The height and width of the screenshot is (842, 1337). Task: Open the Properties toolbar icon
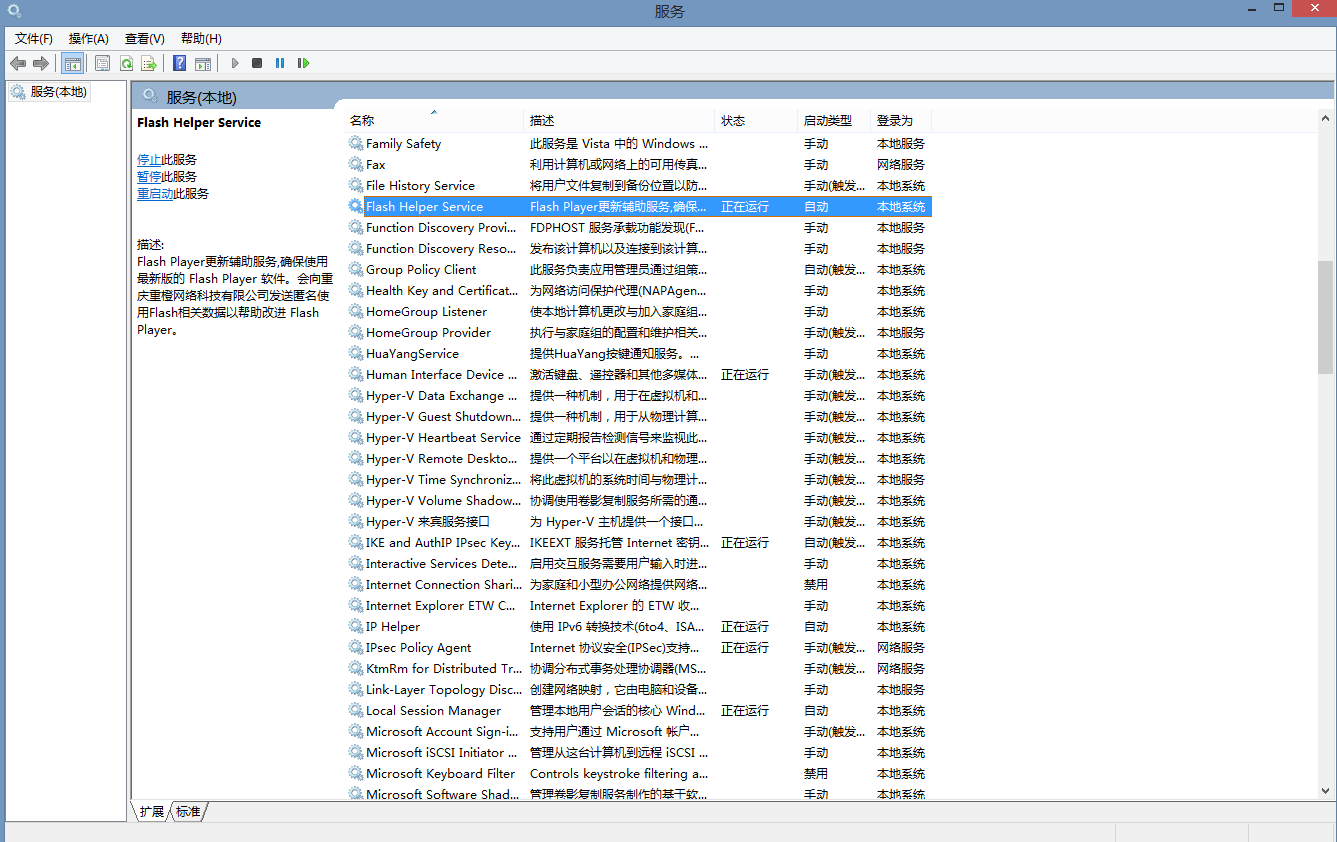click(x=102, y=63)
